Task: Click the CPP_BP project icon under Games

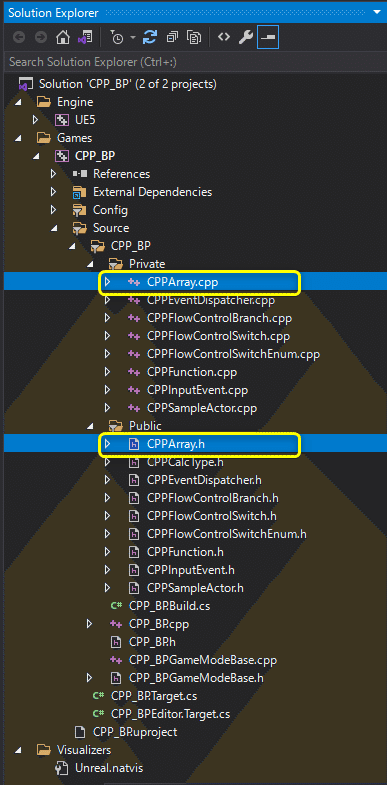Action: (62, 156)
